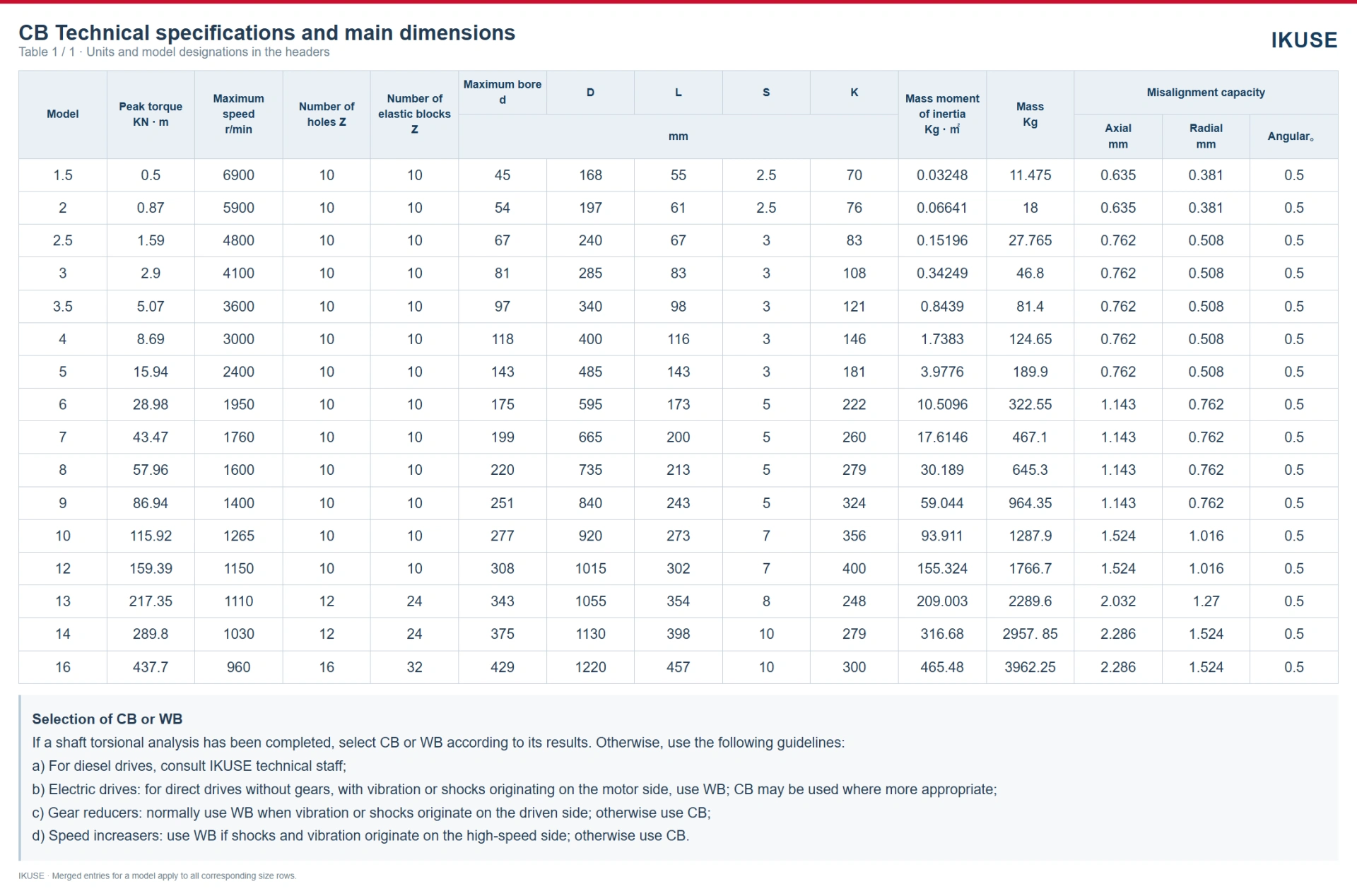Select maximum speed value 6900

[x=238, y=175]
